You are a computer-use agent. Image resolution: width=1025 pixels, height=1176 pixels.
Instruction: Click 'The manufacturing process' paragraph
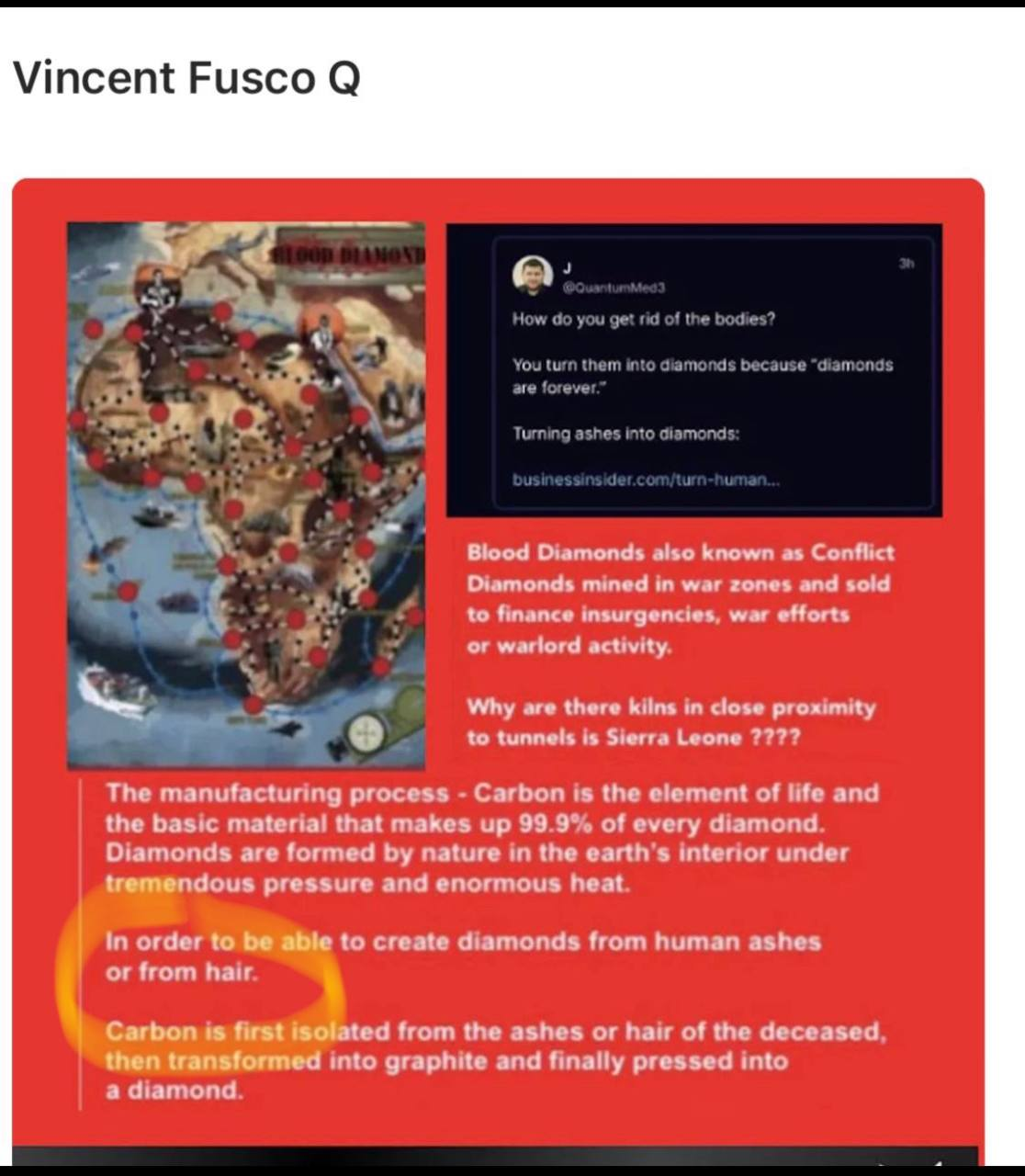point(492,837)
